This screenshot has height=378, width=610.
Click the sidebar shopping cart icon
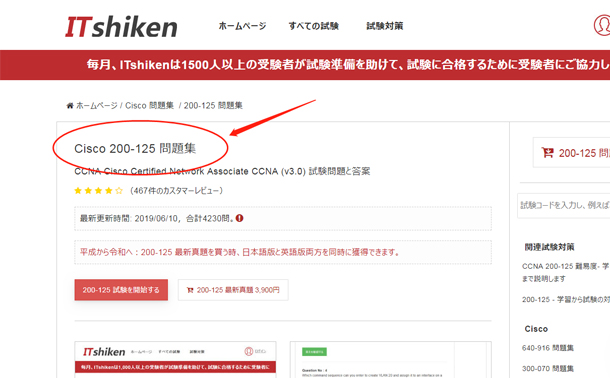coord(547,152)
